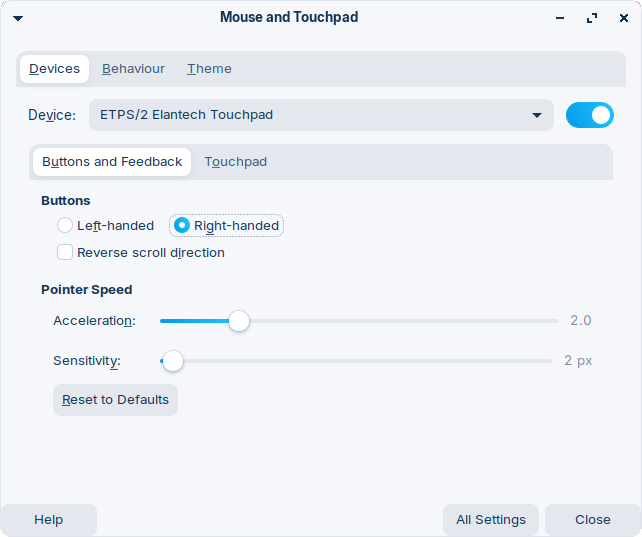Close window using title bar X icon
This screenshot has height=537, width=642.
click(x=624, y=18)
